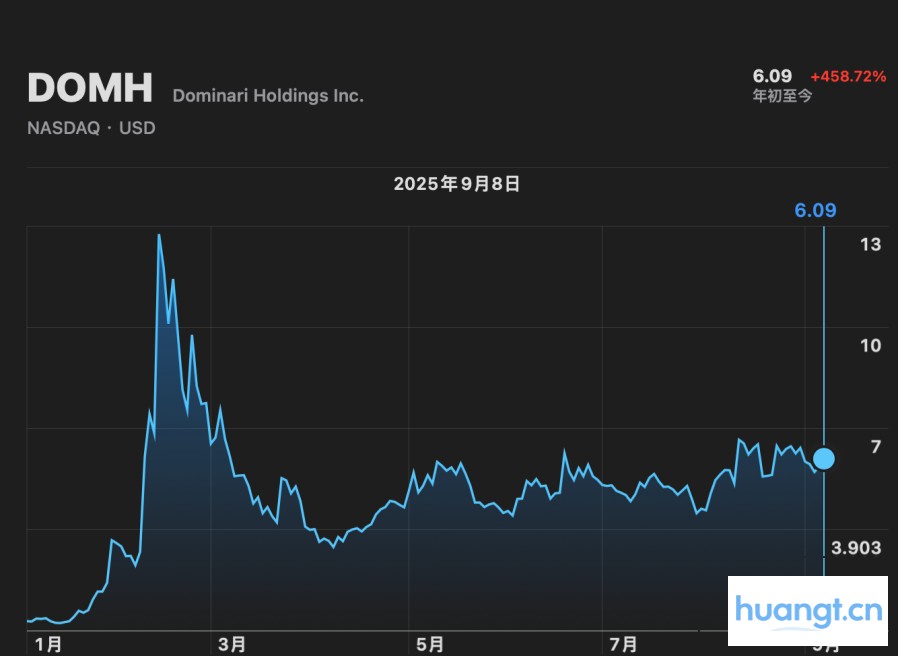Click the blue circle marker on the chart
Screen dimensions: 898x656
[823, 459]
